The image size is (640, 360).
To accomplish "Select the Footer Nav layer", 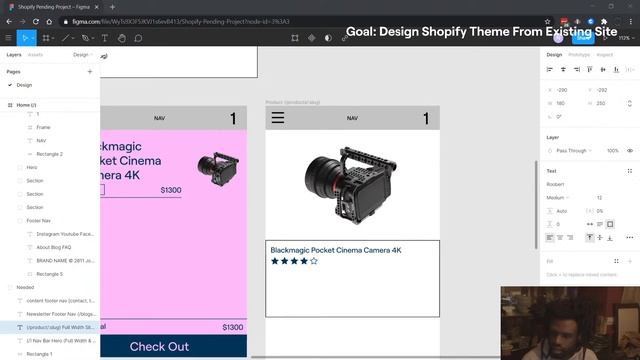I will pos(38,220).
